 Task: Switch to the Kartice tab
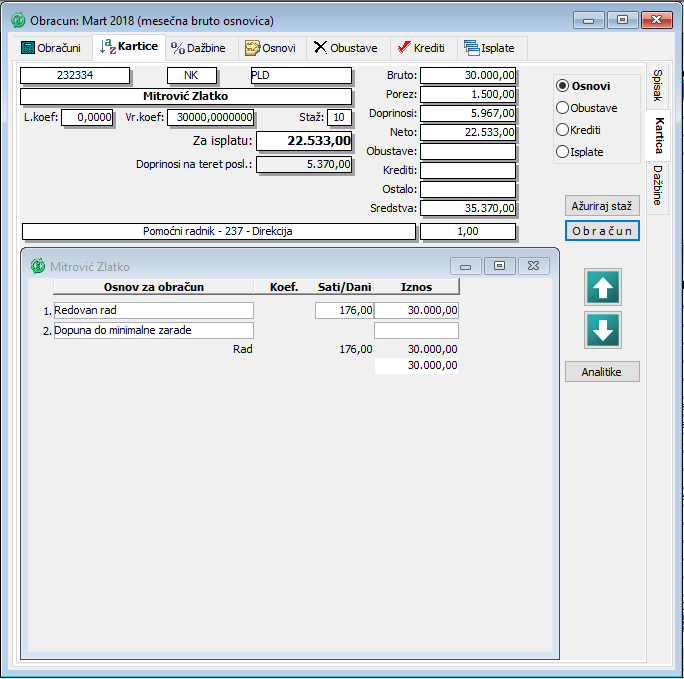tap(129, 47)
